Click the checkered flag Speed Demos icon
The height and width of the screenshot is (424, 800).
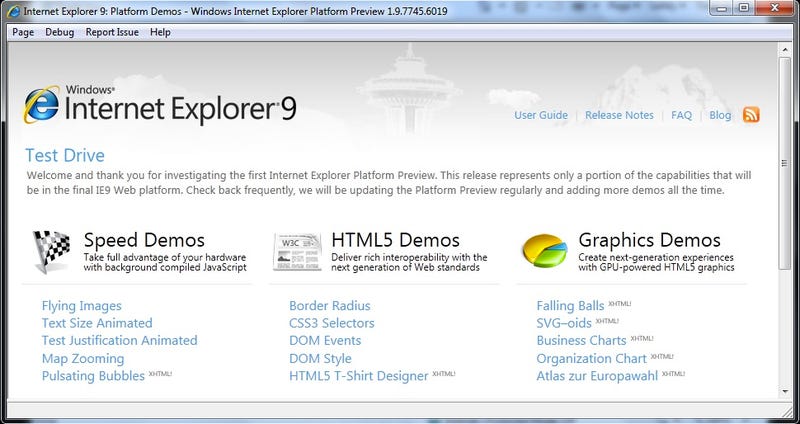coord(51,251)
